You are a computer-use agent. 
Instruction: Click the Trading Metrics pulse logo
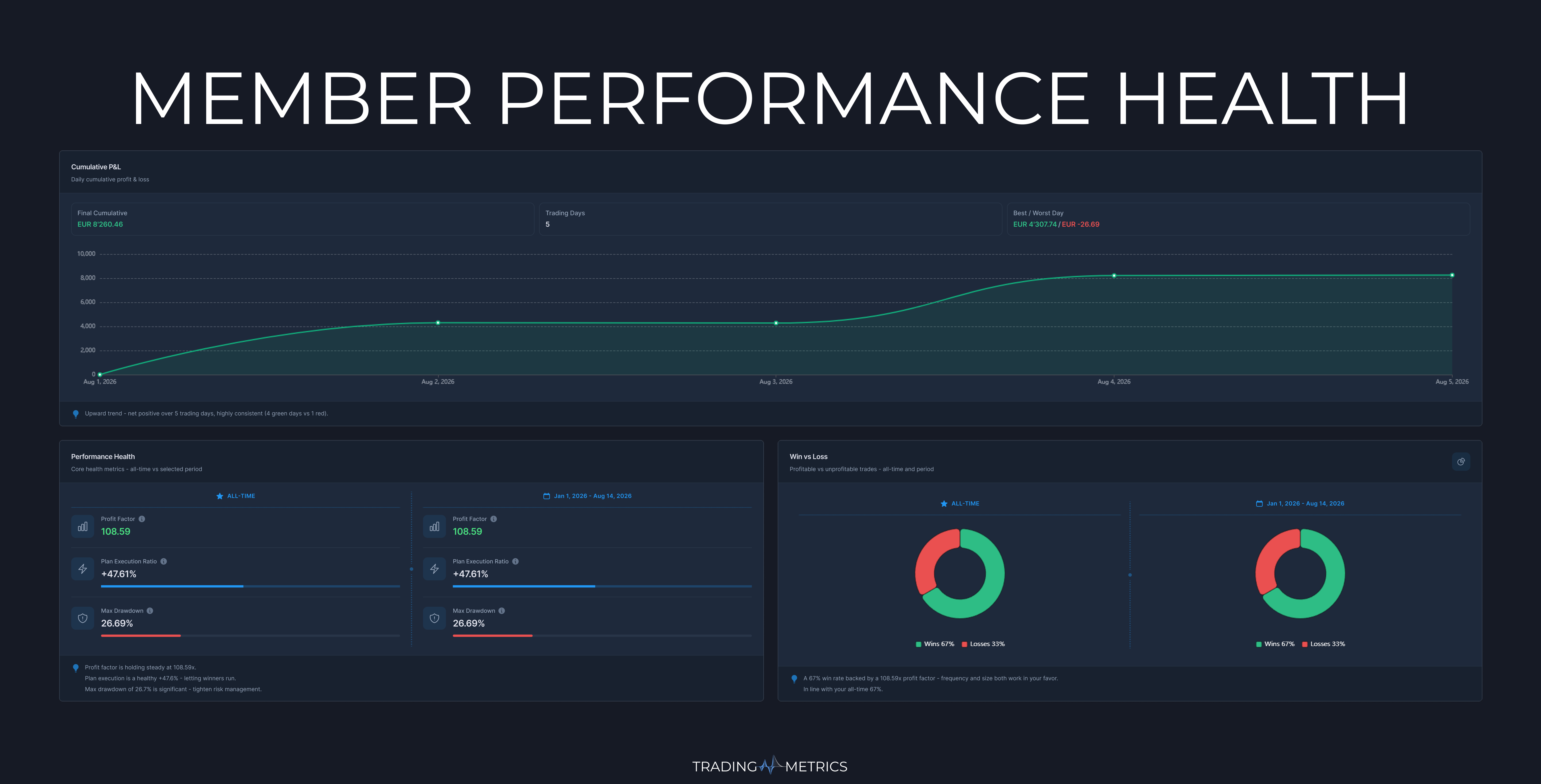771,765
